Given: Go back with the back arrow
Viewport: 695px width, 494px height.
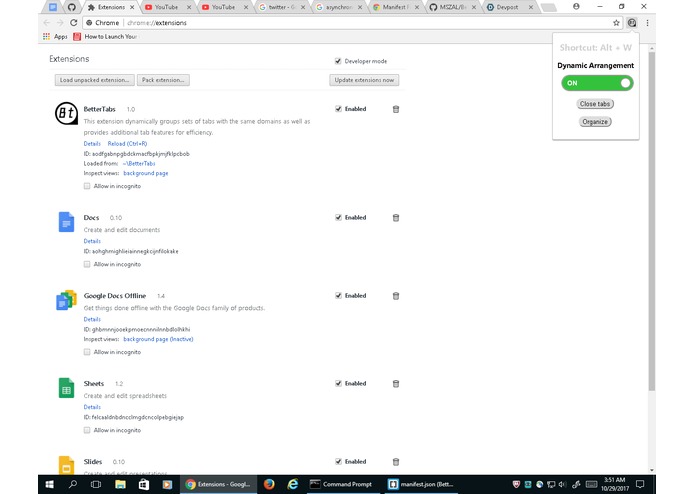Looking at the screenshot, I should point(47,23).
